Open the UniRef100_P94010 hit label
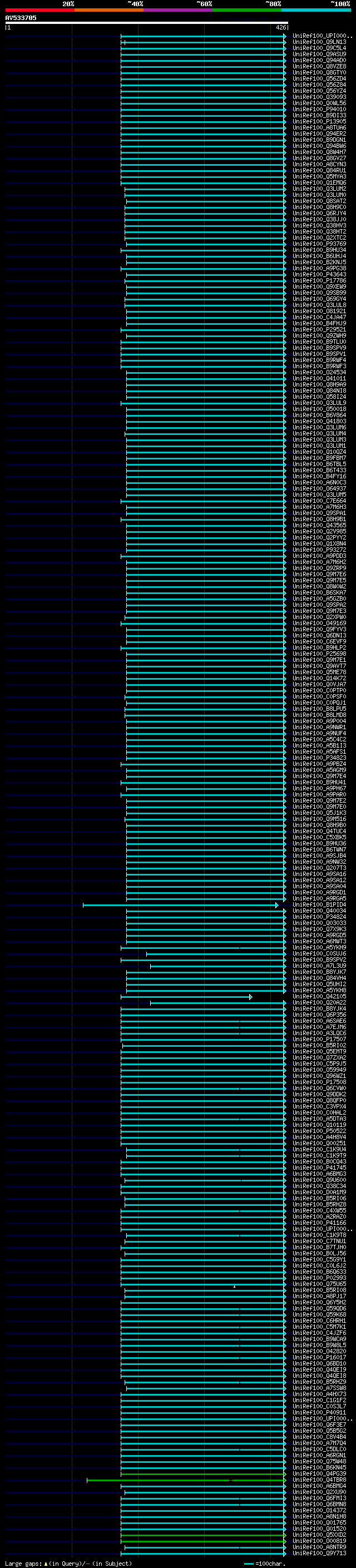Image resolution: width=356 pixels, height=1568 pixels. tap(319, 109)
